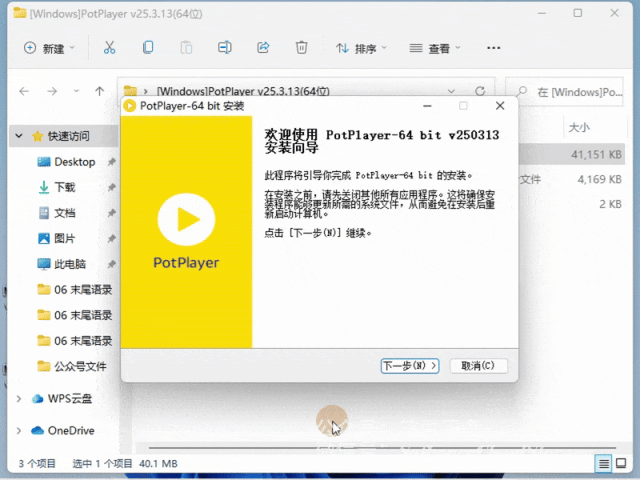This screenshot has width=640, height=480.
Task: Click the Share icon in Explorer toolbar
Action: pos(263,48)
